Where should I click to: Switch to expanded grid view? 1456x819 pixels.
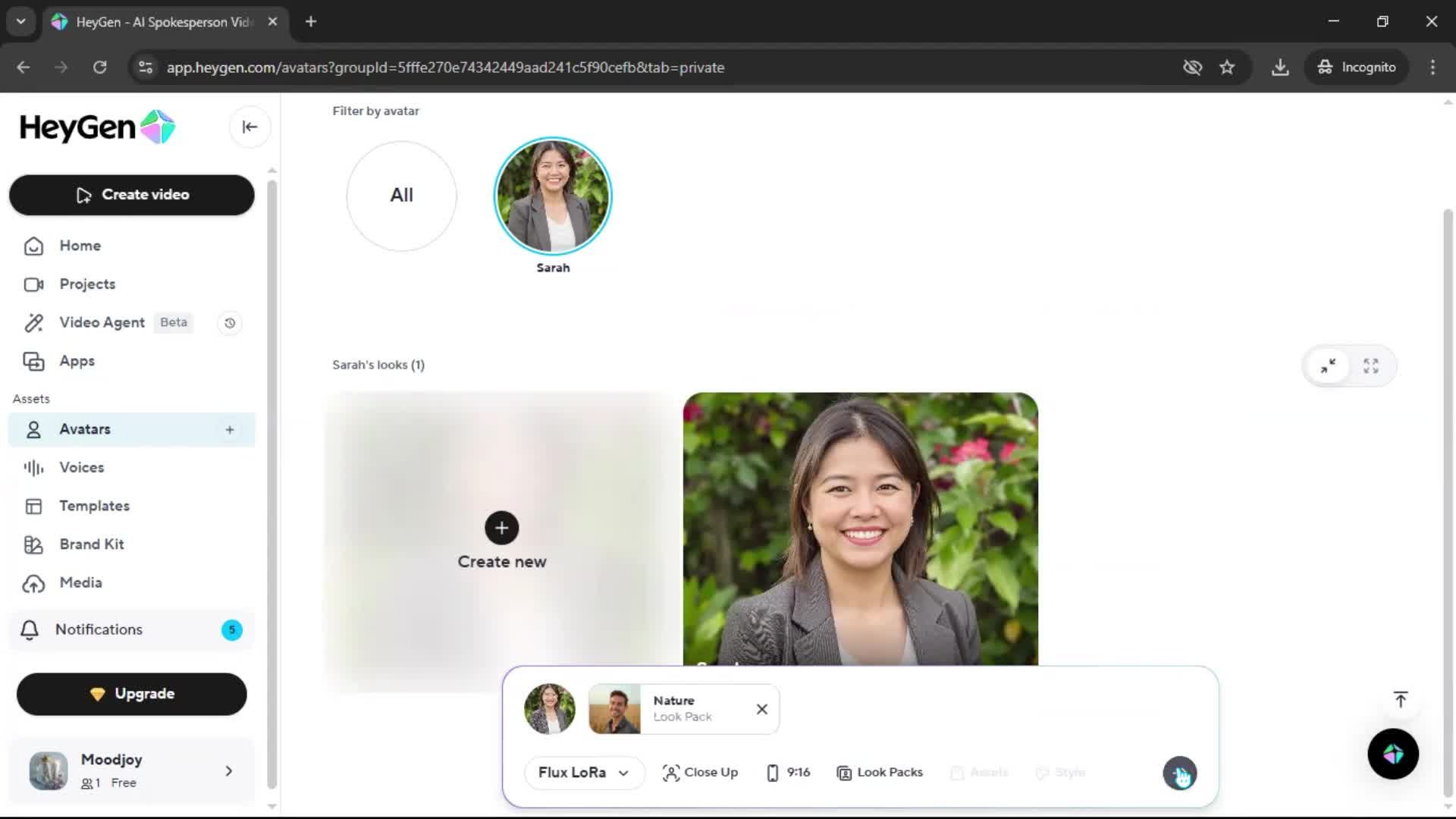[x=1370, y=366]
